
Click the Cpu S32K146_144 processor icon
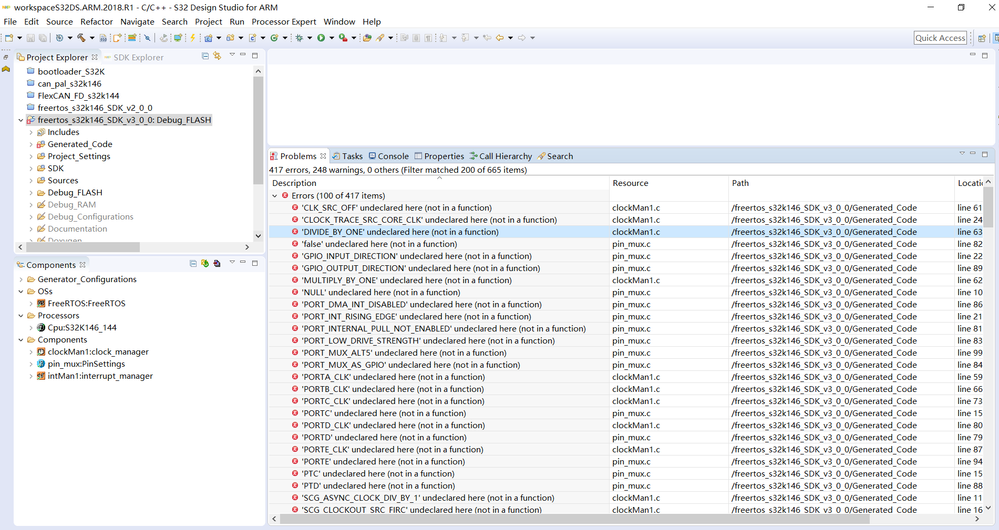pos(41,327)
